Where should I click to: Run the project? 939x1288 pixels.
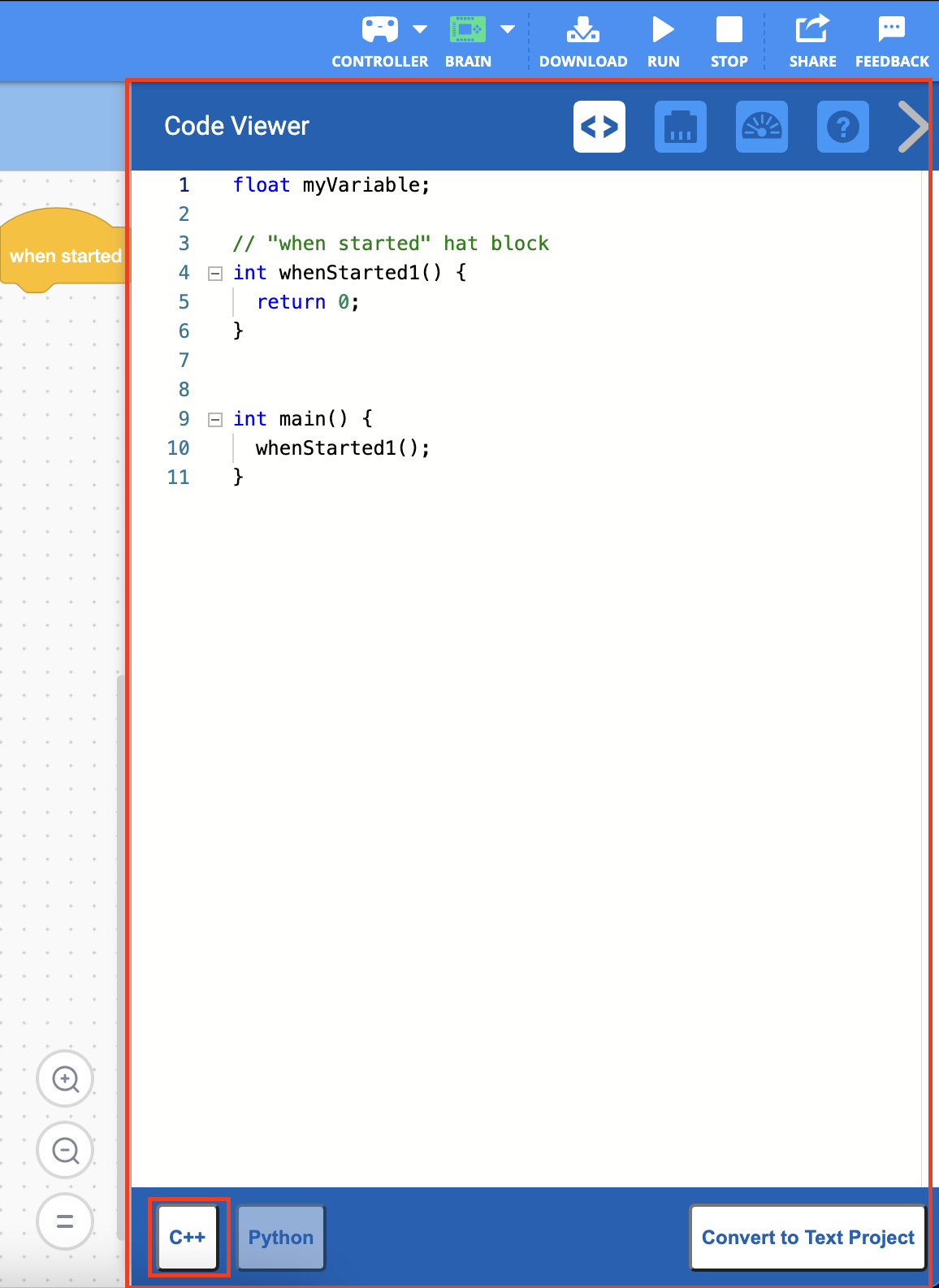coord(663,41)
